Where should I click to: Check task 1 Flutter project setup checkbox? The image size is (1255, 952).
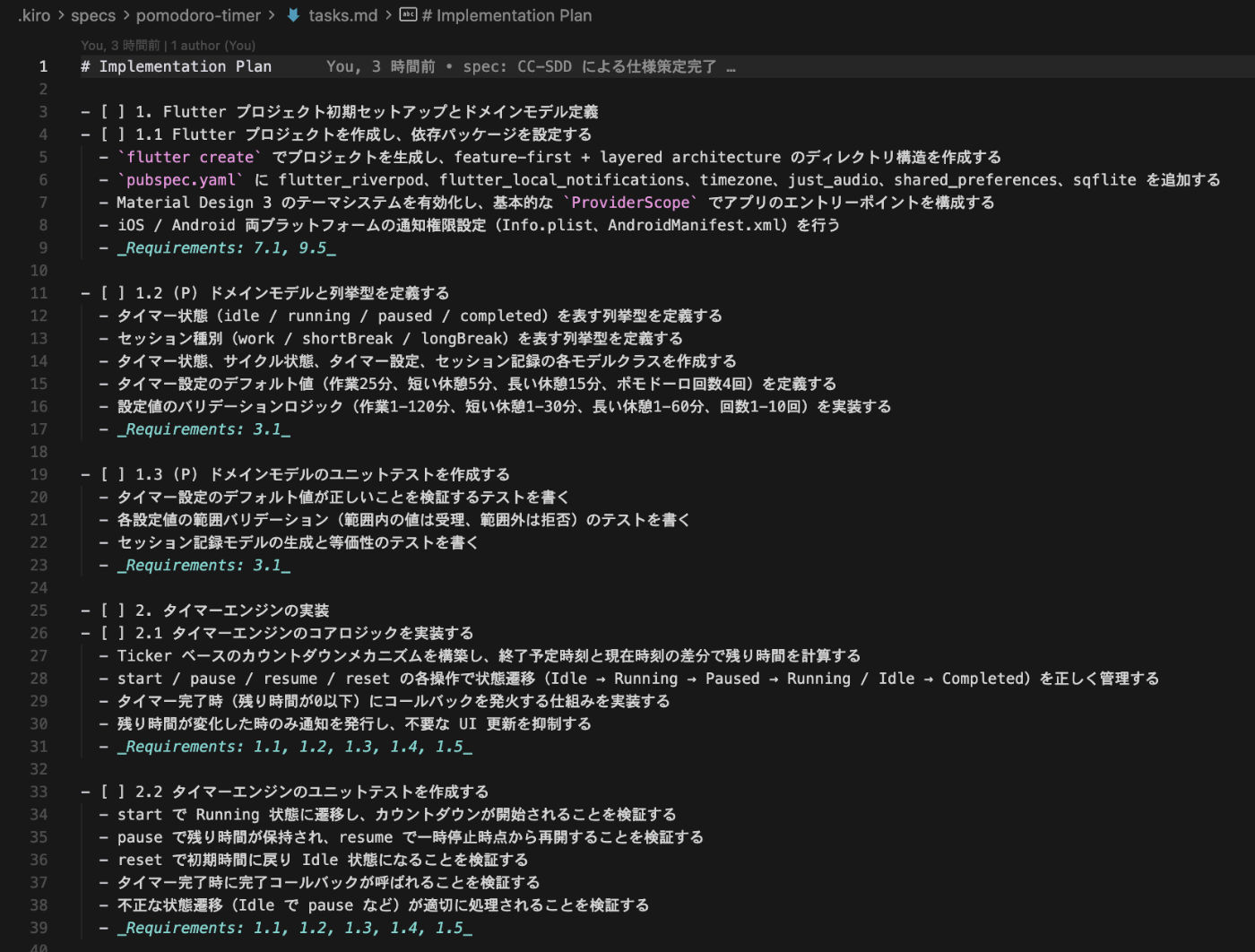[x=112, y=112]
